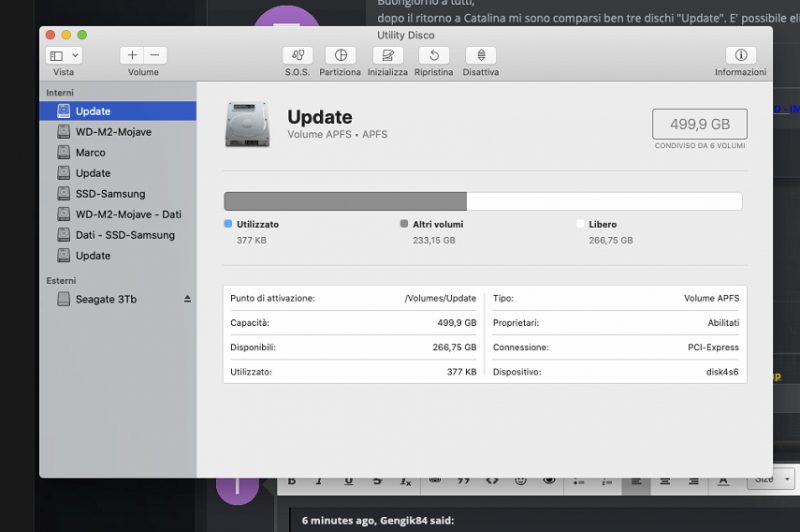
Task: Click the large Update disk icon
Action: [x=247, y=124]
